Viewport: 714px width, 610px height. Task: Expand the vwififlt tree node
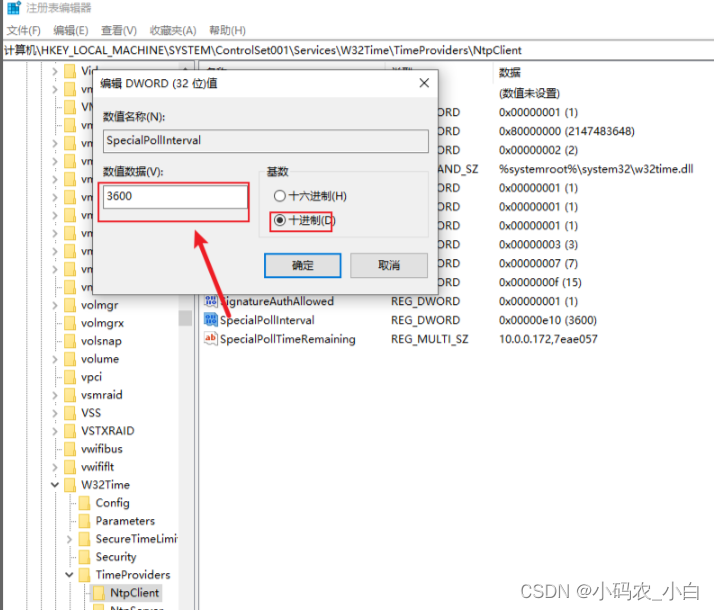tap(55, 467)
